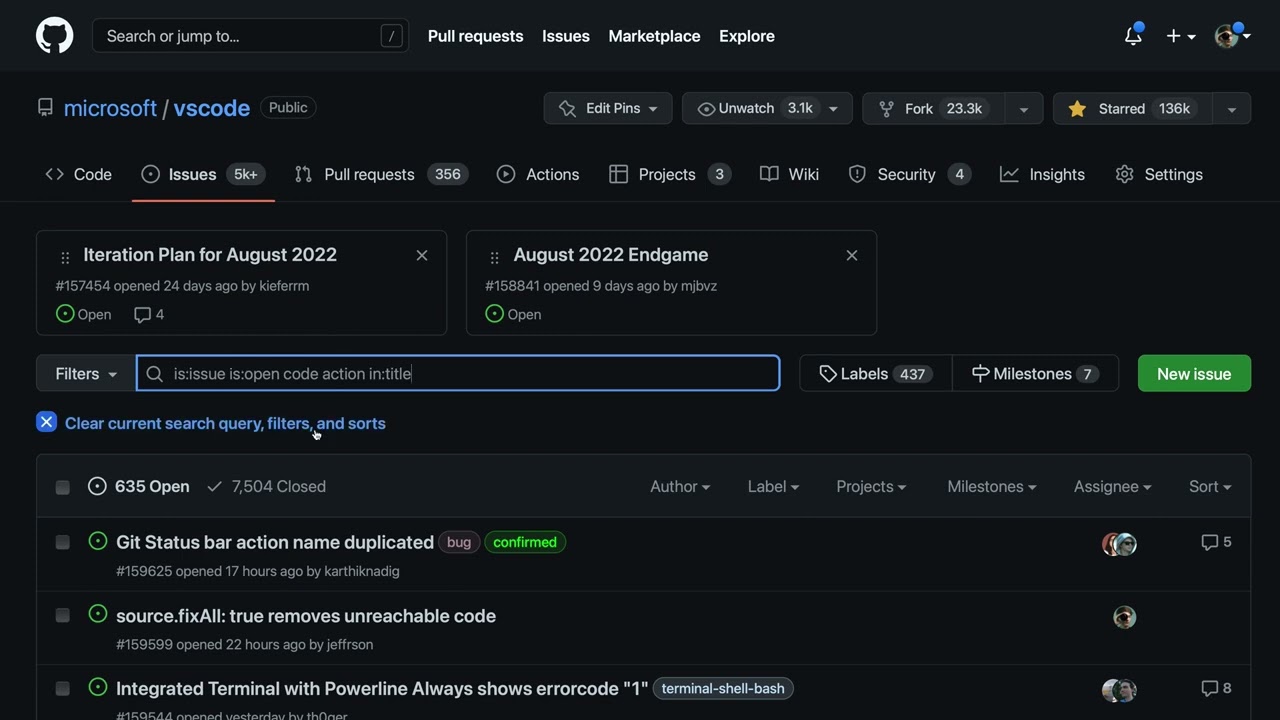Click open-issue icon of Git Status bar row
The width and height of the screenshot is (1280, 720).
[x=98, y=541]
